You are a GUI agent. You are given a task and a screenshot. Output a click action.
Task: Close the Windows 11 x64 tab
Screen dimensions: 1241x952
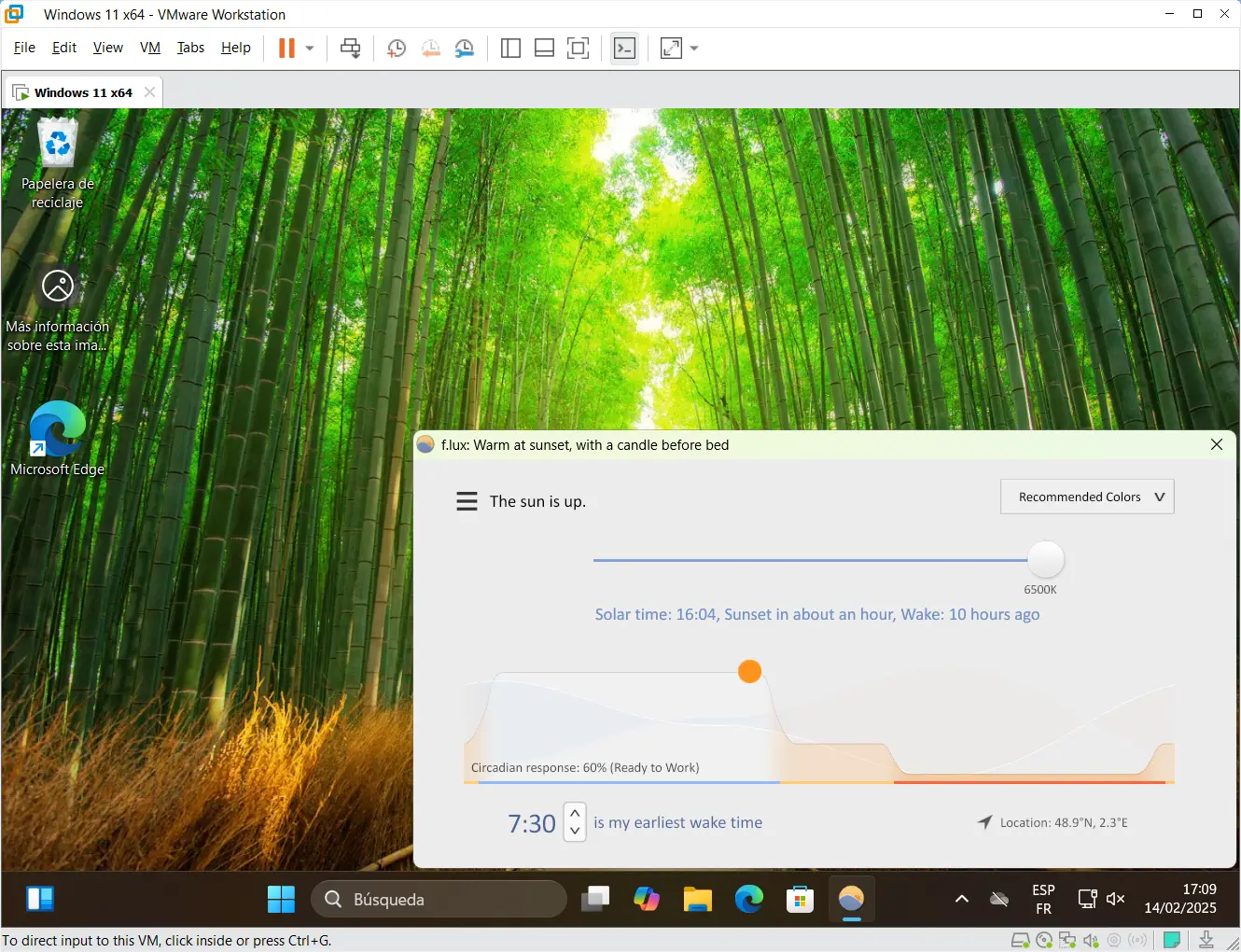[x=149, y=92]
